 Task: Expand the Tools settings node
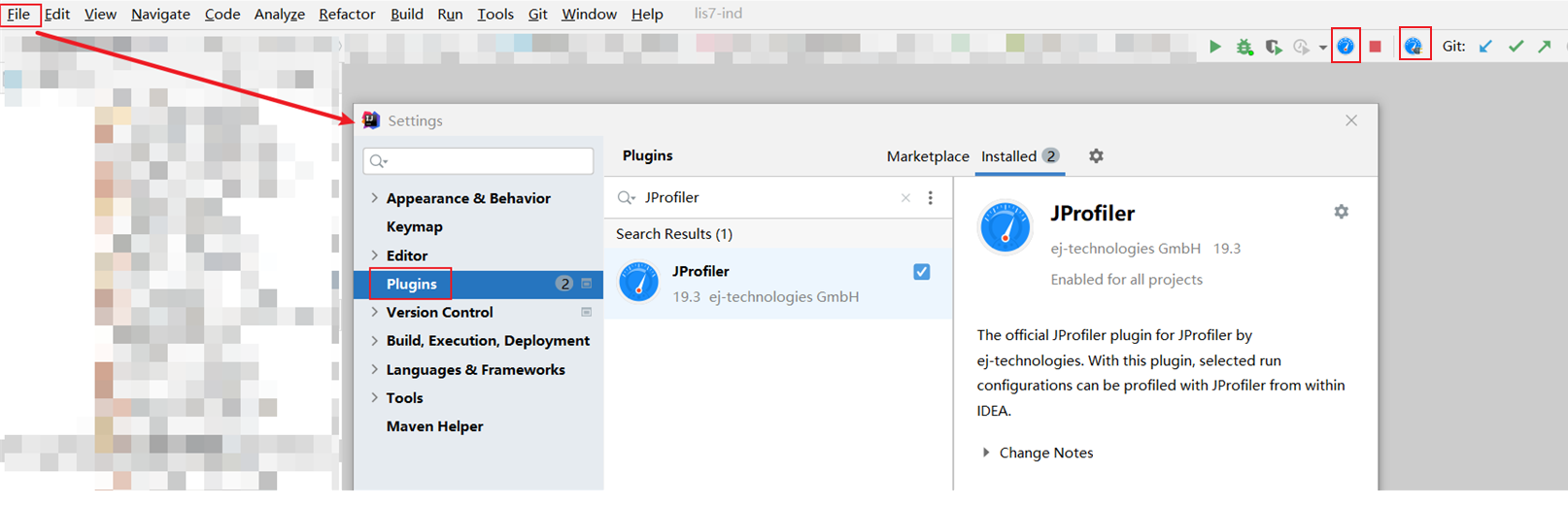pyautogui.click(x=375, y=397)
